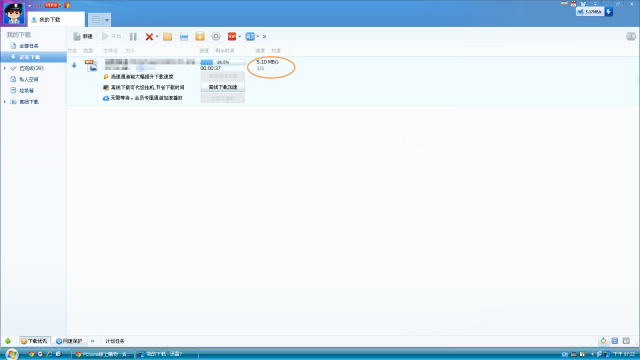640x360 pixels.
Task: Open 计划任务 in status bar
Action: pos(115,341)
